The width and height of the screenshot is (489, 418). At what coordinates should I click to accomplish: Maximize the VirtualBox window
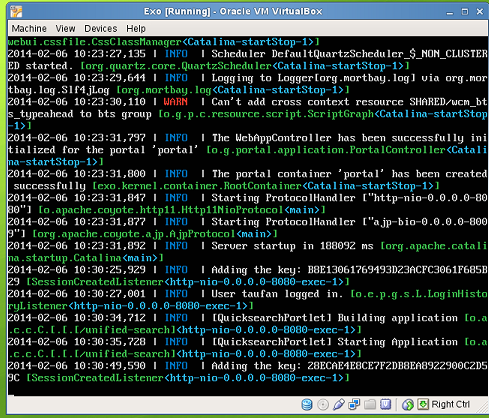(465, 12)
